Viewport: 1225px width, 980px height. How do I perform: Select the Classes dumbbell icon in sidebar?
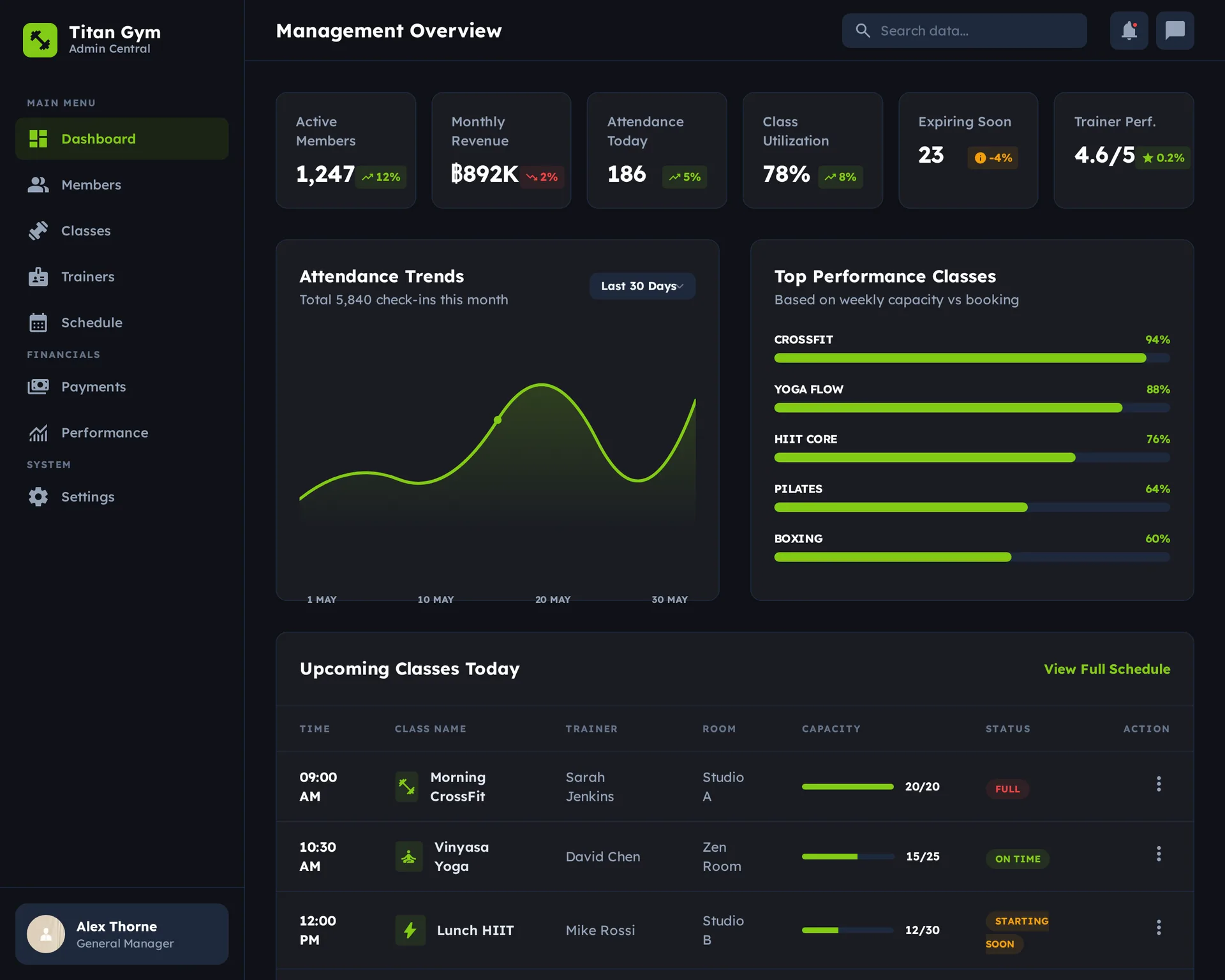(39, 230)
